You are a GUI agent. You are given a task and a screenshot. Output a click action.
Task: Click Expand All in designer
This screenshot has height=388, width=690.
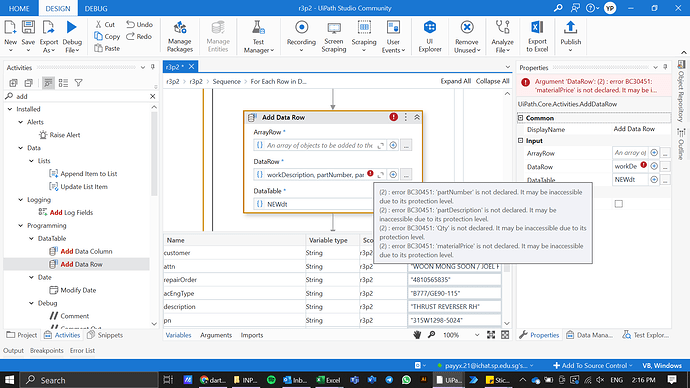[455, 81]
